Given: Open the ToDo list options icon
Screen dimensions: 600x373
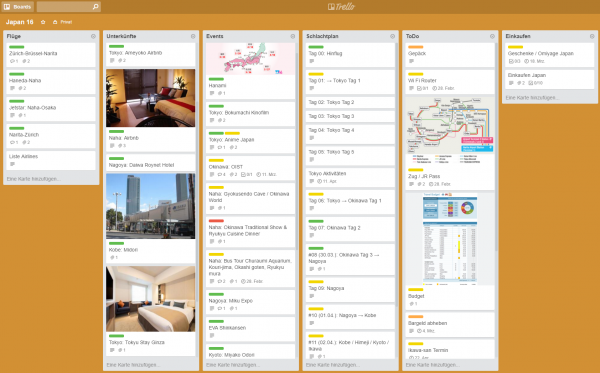Looking at the screenshot, I should coord(492,36).
